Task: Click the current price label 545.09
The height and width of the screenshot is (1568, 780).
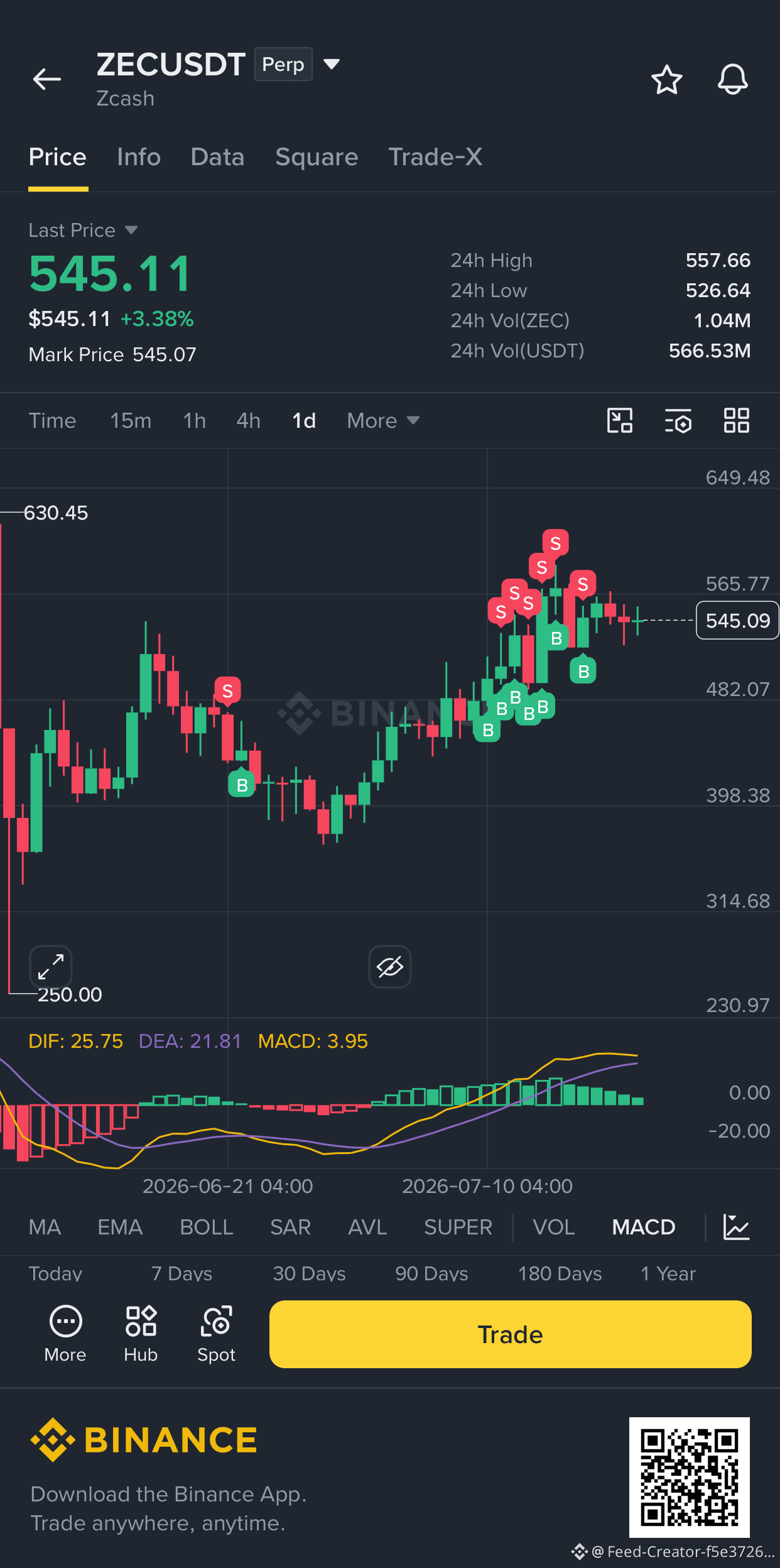Action: [x=737, y=621]
